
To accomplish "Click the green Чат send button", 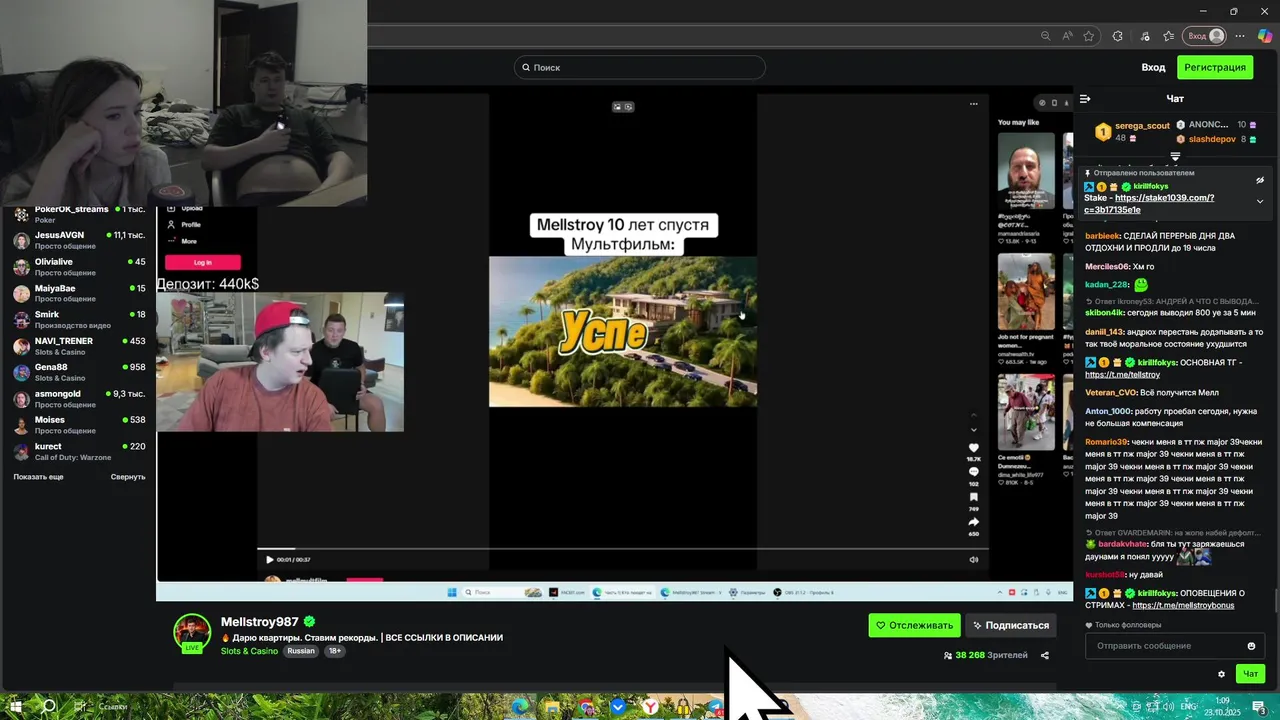I will (x=1250, y=674).
